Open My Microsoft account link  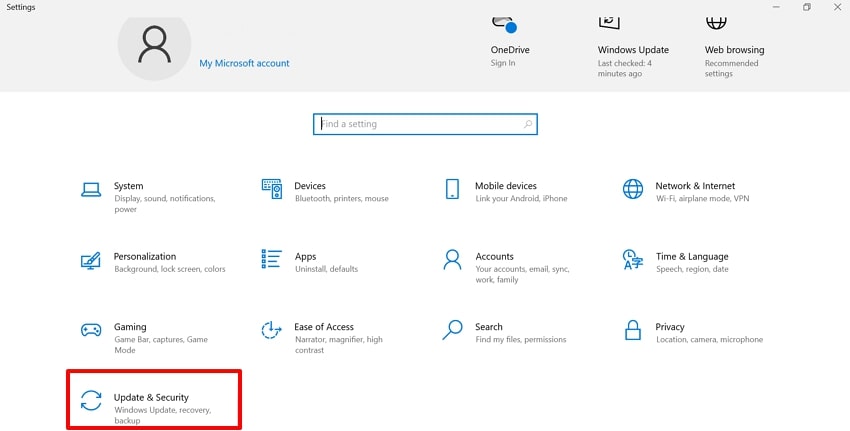click(x=244, y=63)
